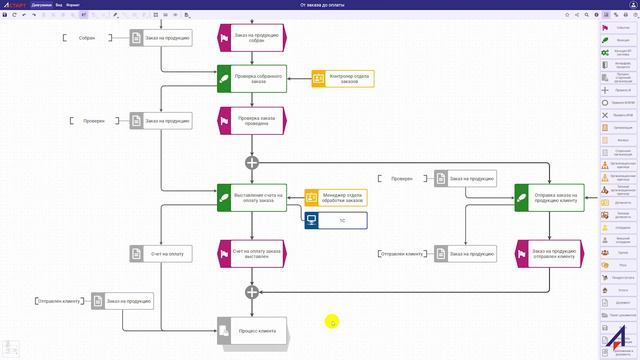The image size is (640, 360).
Task: Select the Сотрудник person element in the palette
Action: tap(618, 228)
